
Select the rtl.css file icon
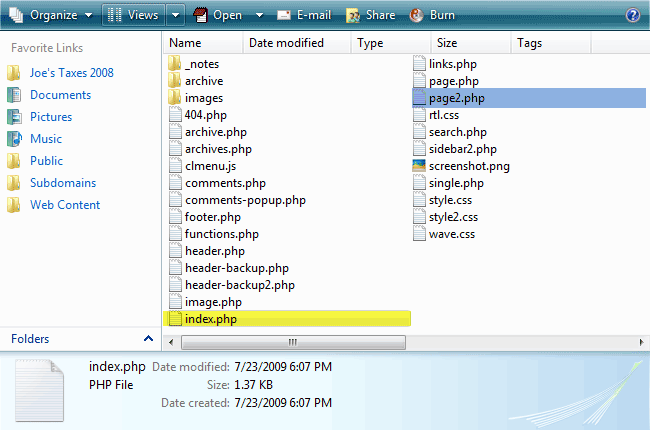pos(419,114)
